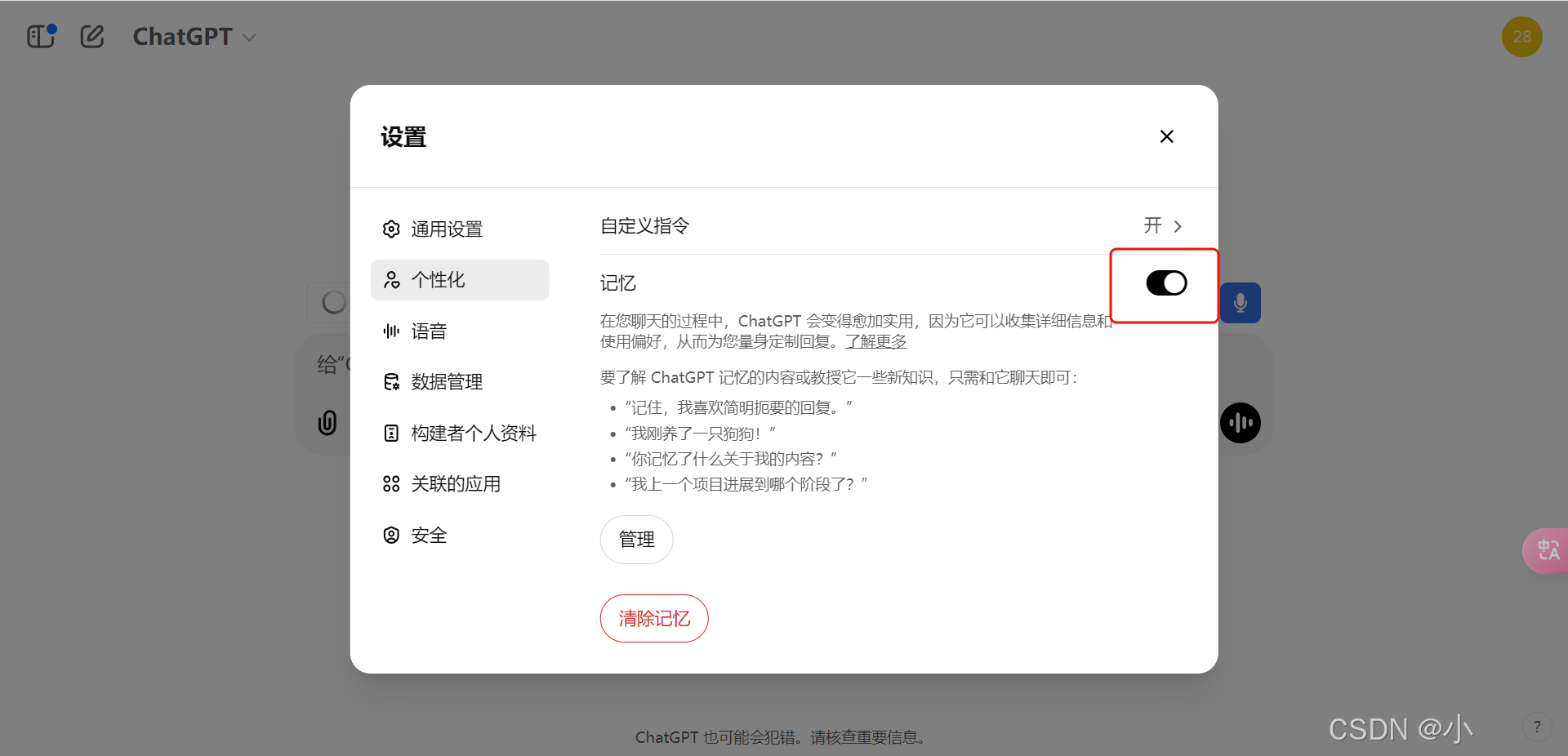Click the profile card icon beside 构建者个人资料
The height and width of the screenshot is (756, 1568).
pyautogui.click(x=391, y=433)
